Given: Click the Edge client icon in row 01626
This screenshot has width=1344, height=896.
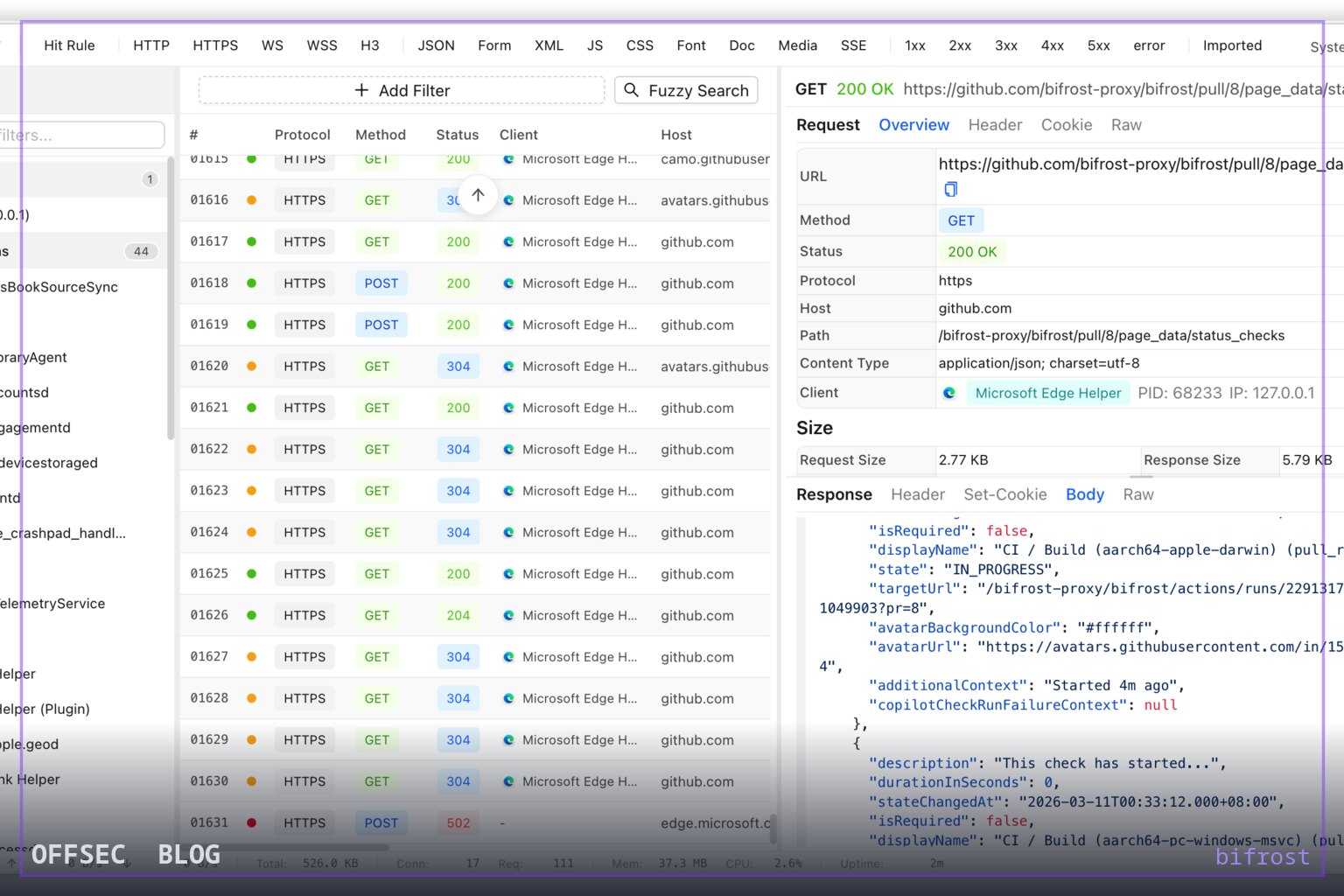Looking at the screenshot, I should [x=508, y=615].
